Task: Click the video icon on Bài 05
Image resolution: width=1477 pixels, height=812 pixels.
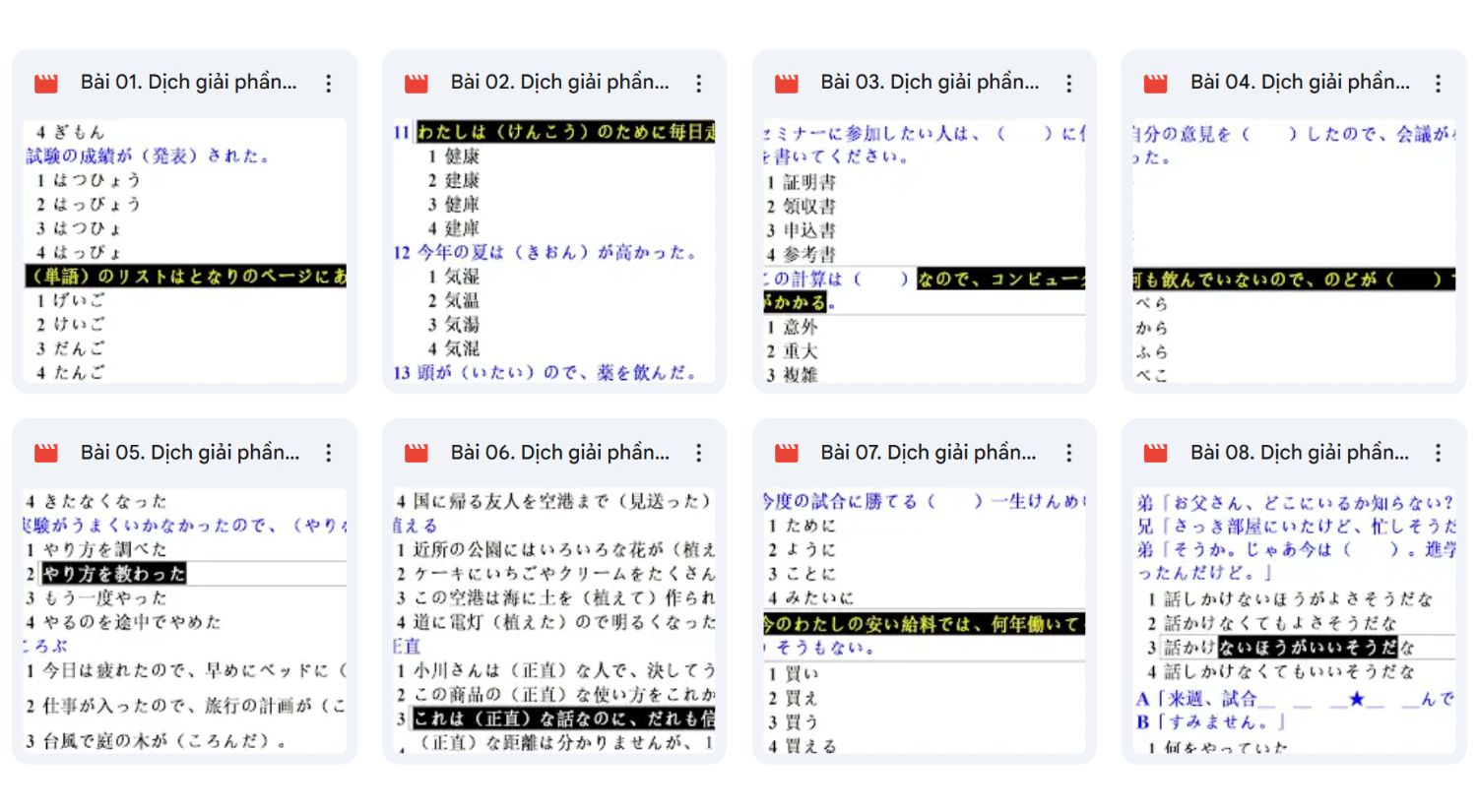Action: coord(44,453)
